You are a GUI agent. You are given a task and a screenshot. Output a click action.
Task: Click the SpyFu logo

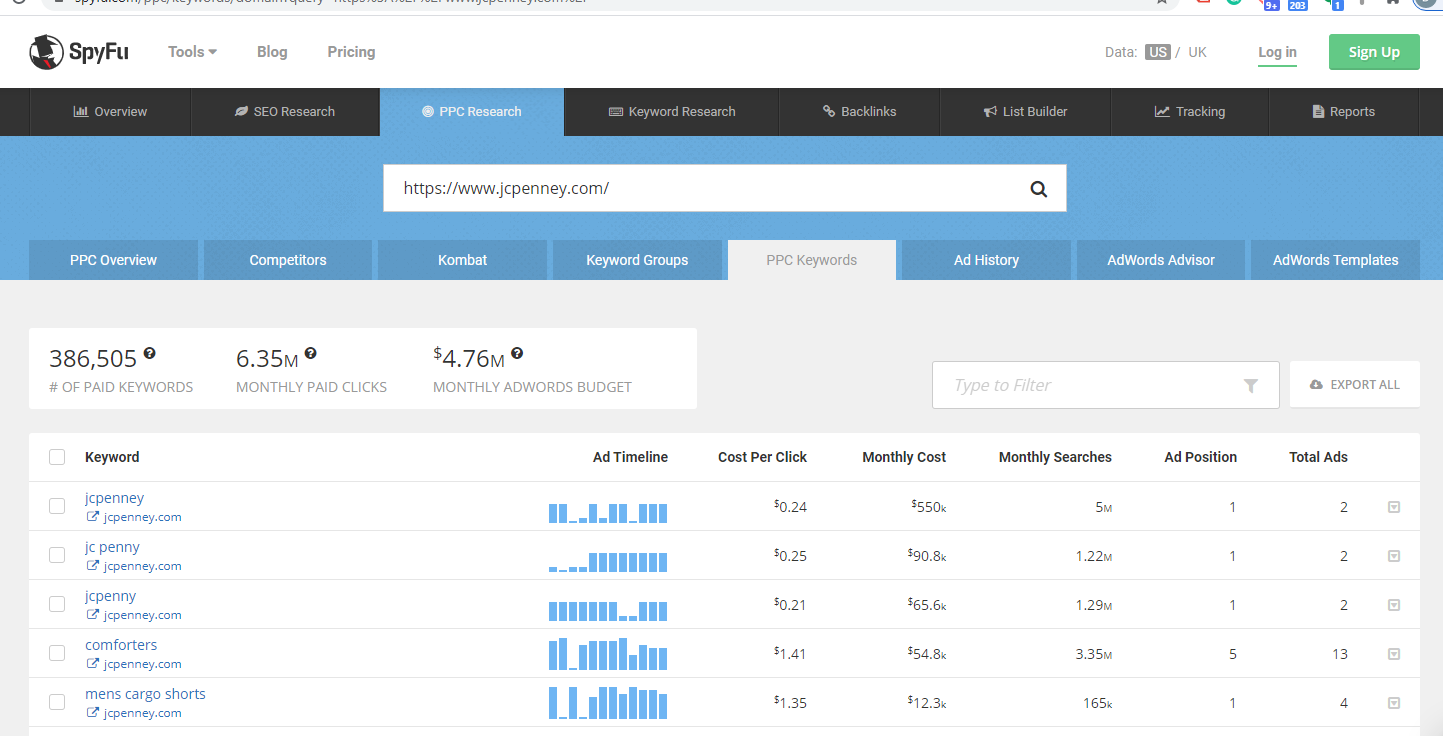[x=79, y=52]
